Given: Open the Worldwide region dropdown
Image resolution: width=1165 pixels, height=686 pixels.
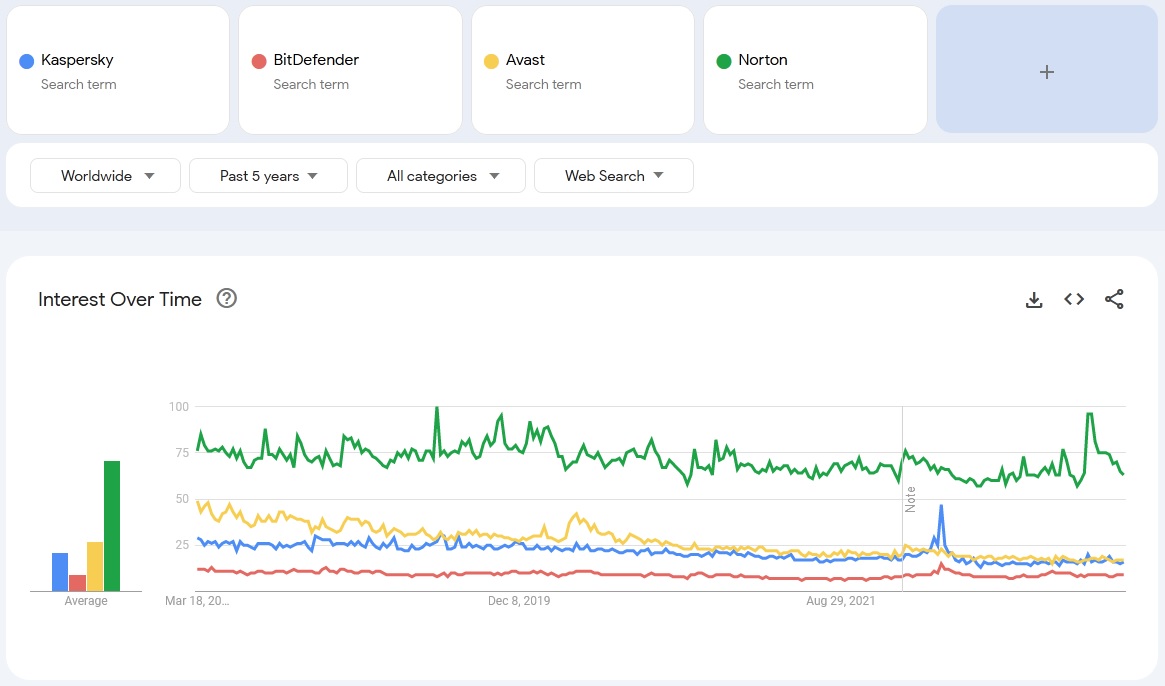Looking at the screenshot, I should pyautogui.click(x=106, y=175).
